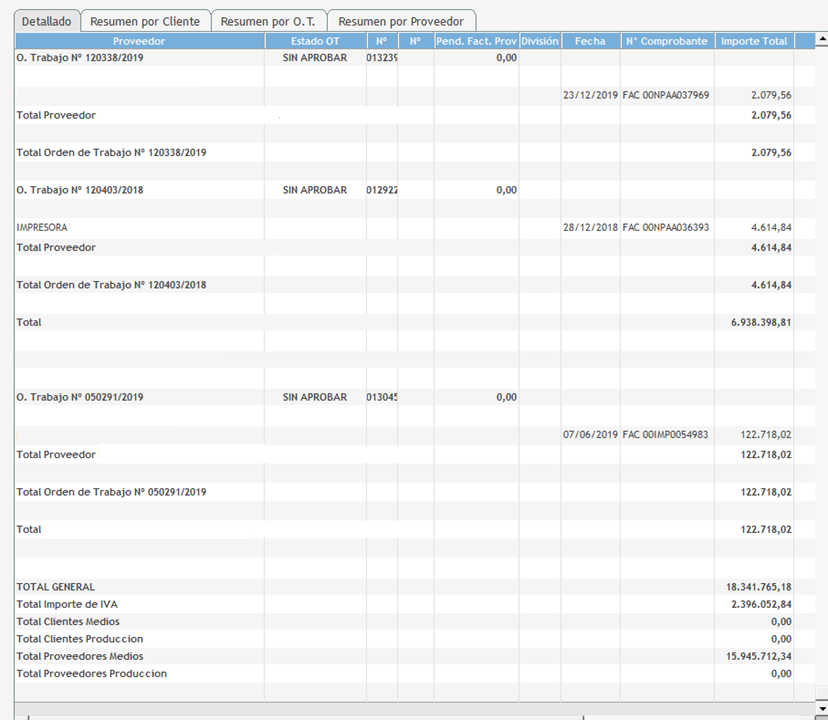
Task: Click the Pend. Fact. Prov column header
Action: pyautogui.click(x=476, y=42)
